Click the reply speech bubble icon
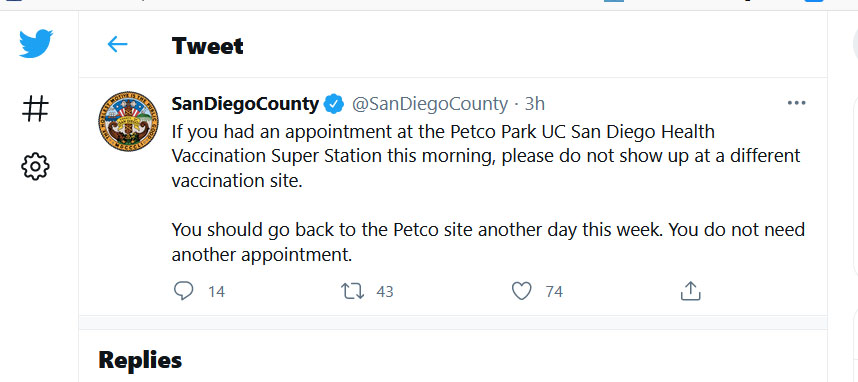858x382 pixels. pyautogui.click(x=183, y=291)
